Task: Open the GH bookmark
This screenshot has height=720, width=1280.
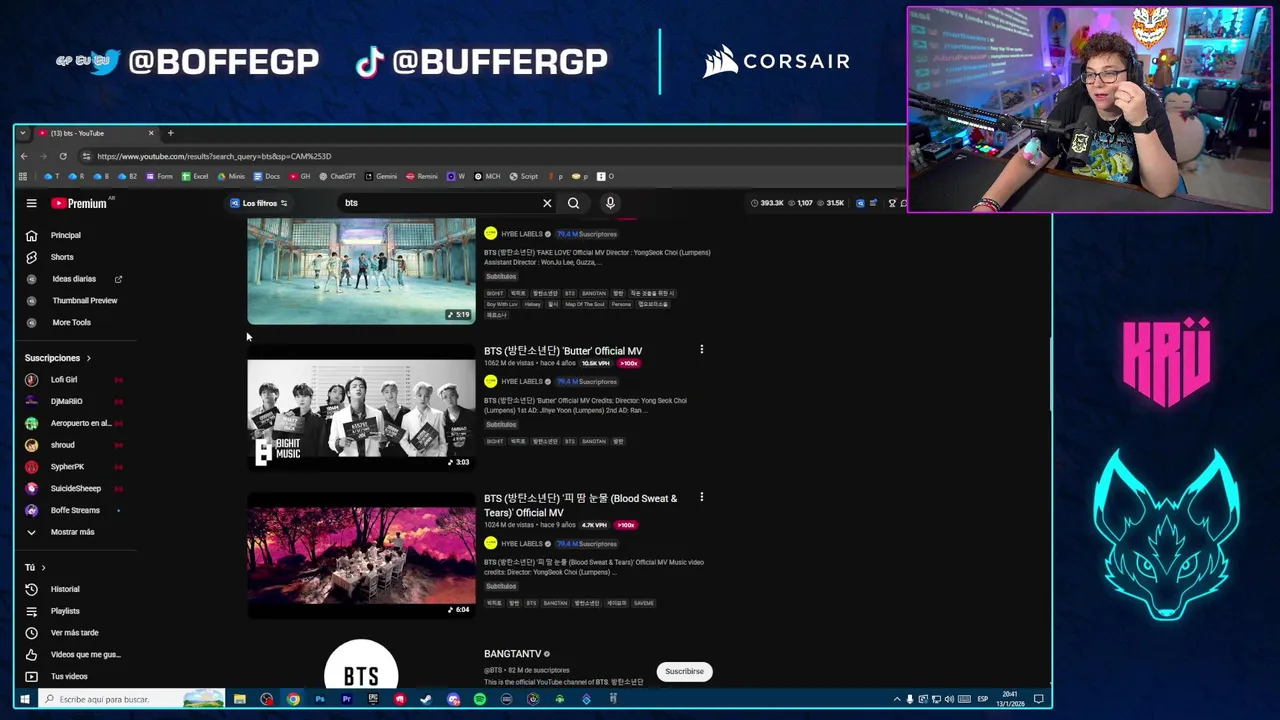Action: pos(300,176)
